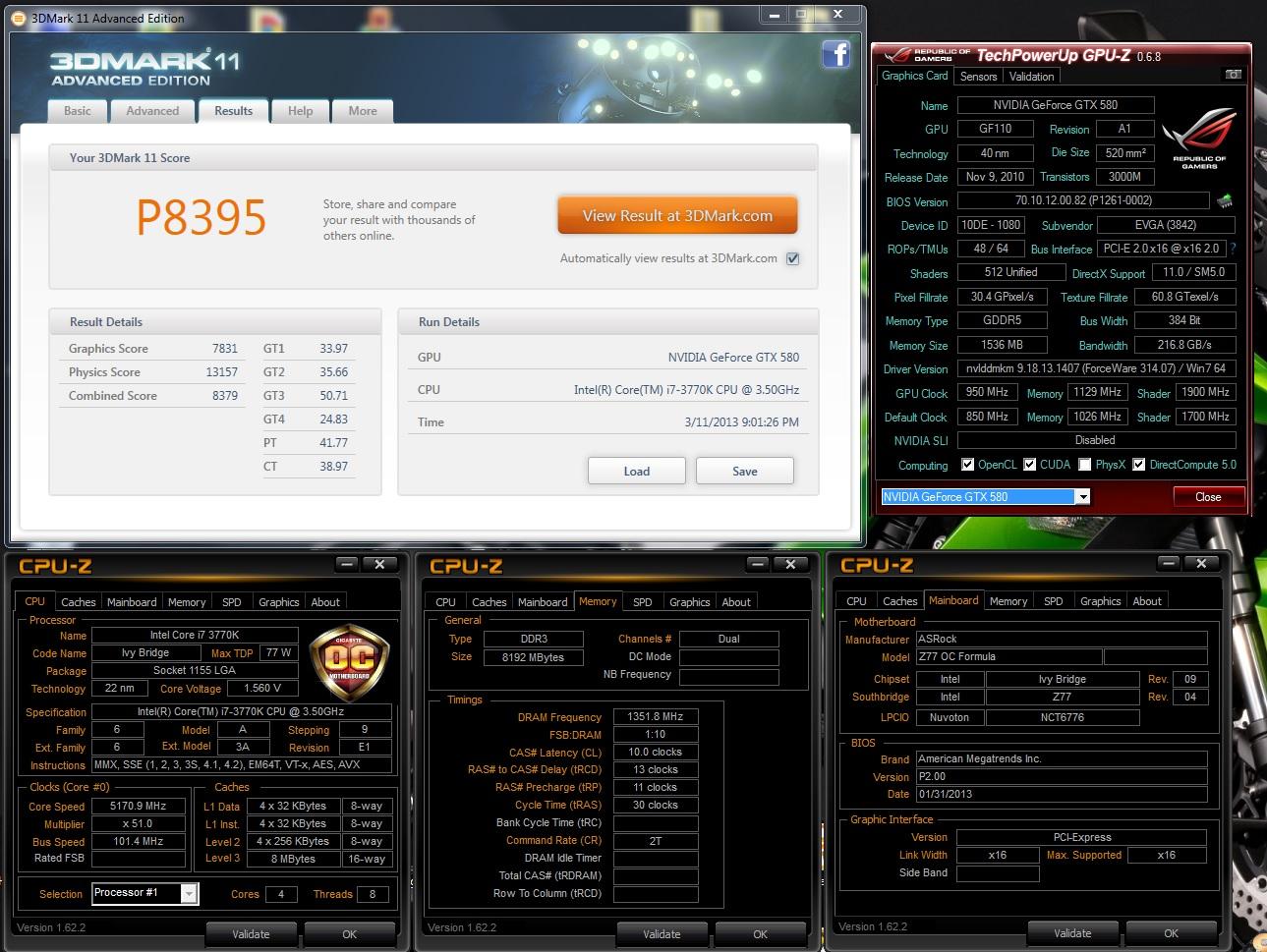1267x952 pixels.
Task: Select Memory tab in middle CPU-Z window
Action: click(x=598, y=601)
